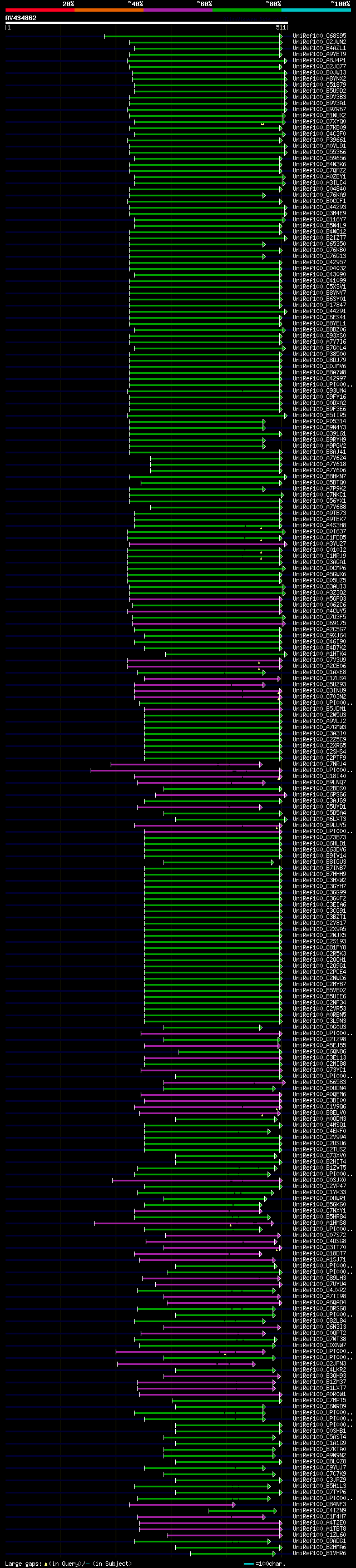
Task: Select UniRef100_Q84NF3 hit
Action: click(319, 1504)
